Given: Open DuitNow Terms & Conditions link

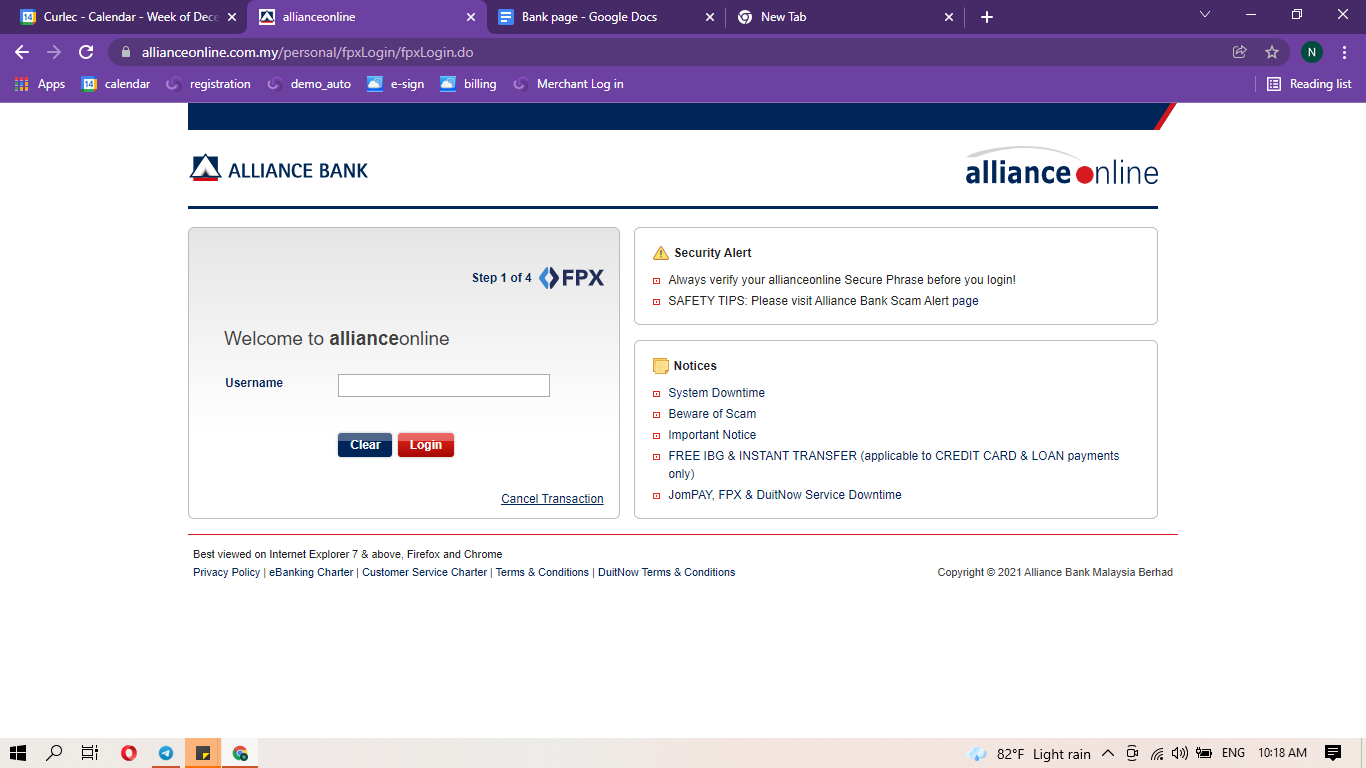Looking at the screenshot, I should tap(666, 572).
